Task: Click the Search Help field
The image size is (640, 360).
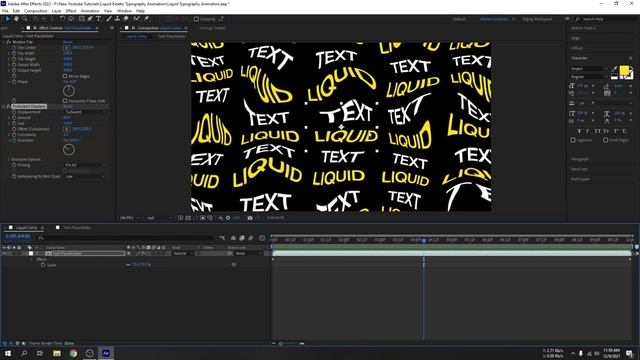Action: pos(605,19)
